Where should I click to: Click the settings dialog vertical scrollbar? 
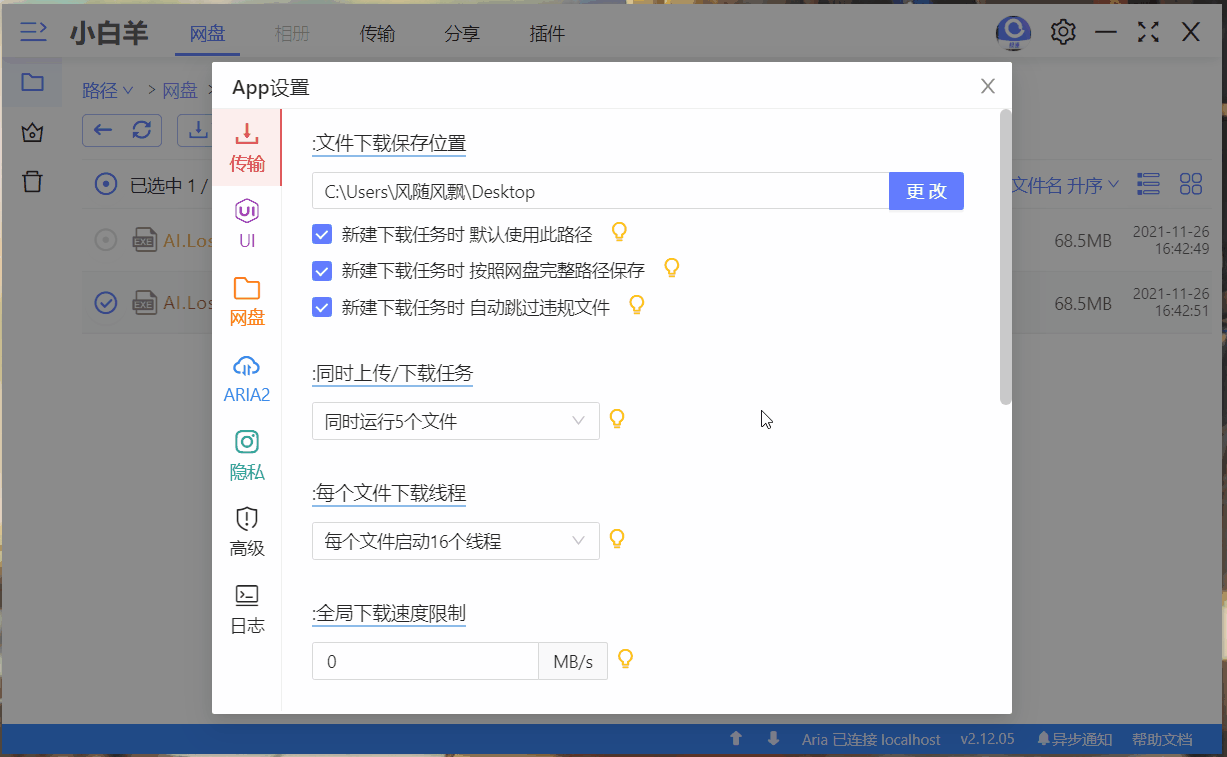tap(1006, 257)
